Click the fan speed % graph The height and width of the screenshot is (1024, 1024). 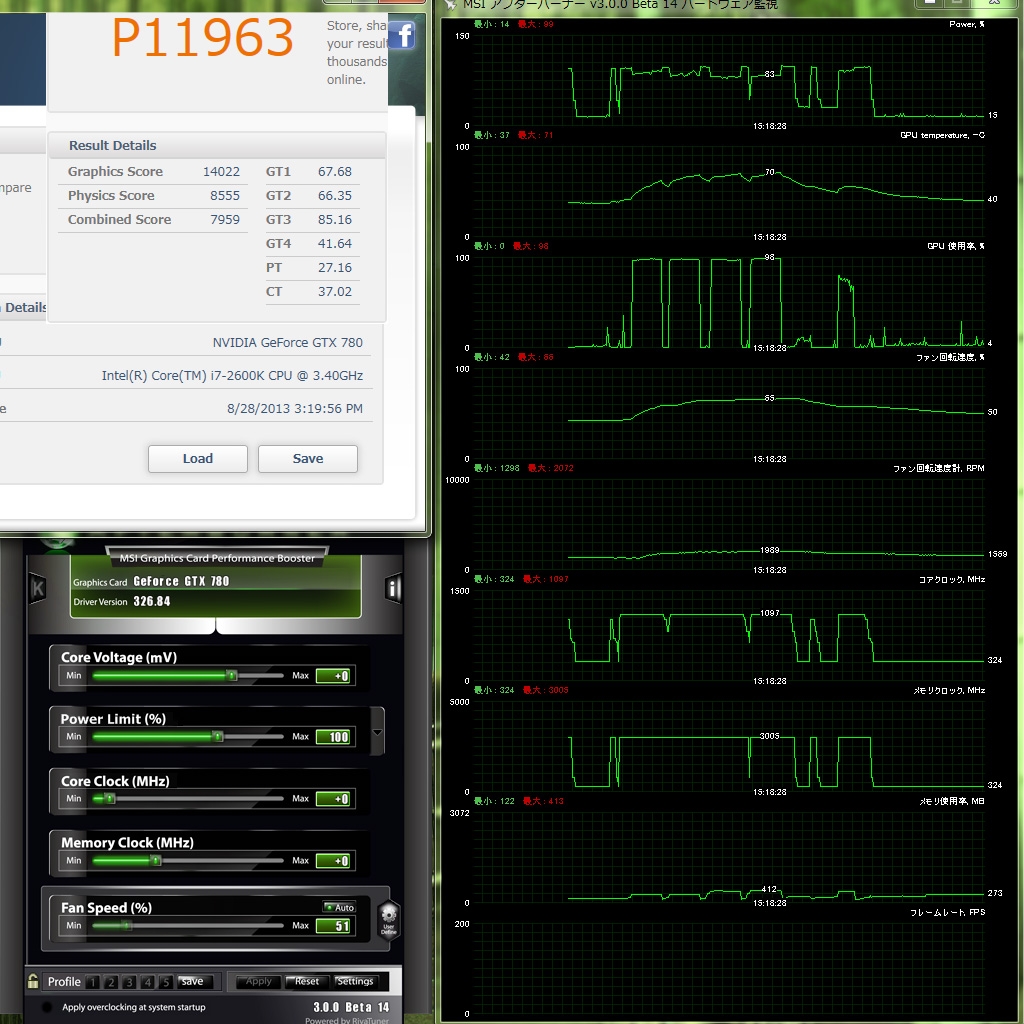pos(728,413)
